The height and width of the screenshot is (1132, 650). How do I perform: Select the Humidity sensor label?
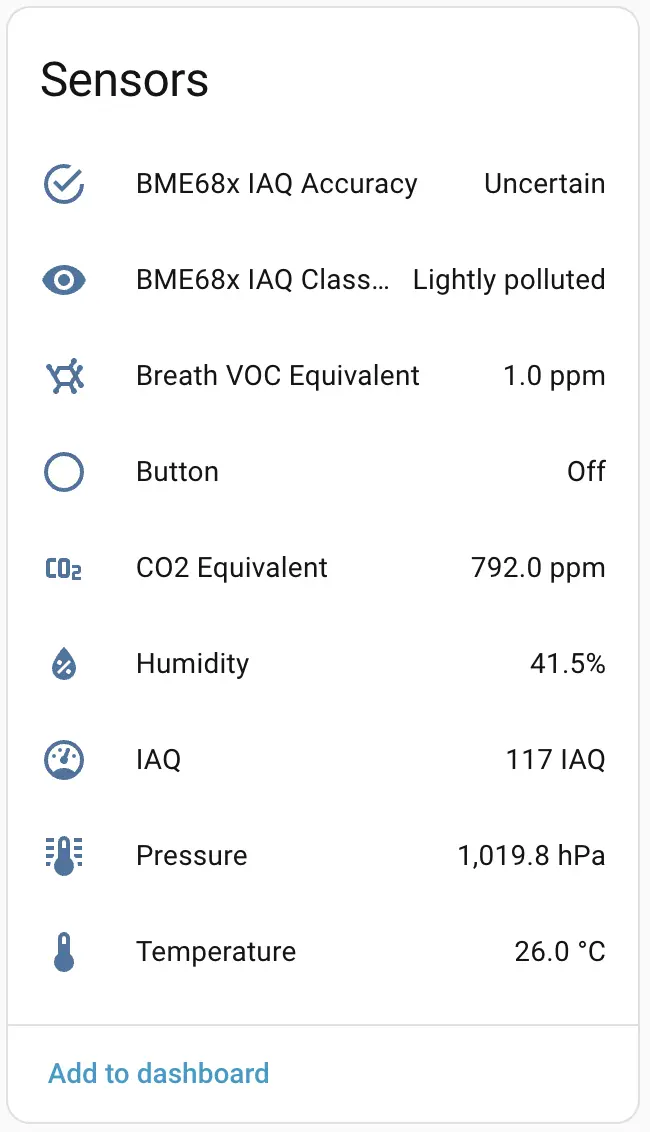click(192, 664)
